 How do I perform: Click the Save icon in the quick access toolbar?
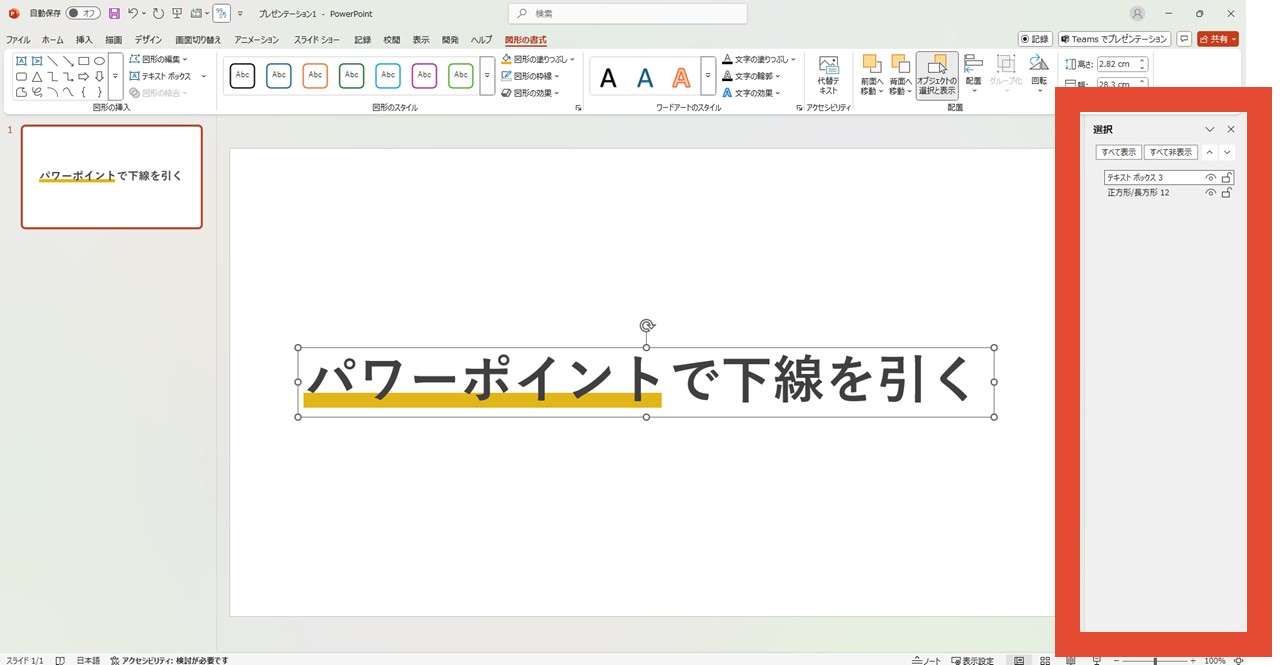tap(114, 14)
